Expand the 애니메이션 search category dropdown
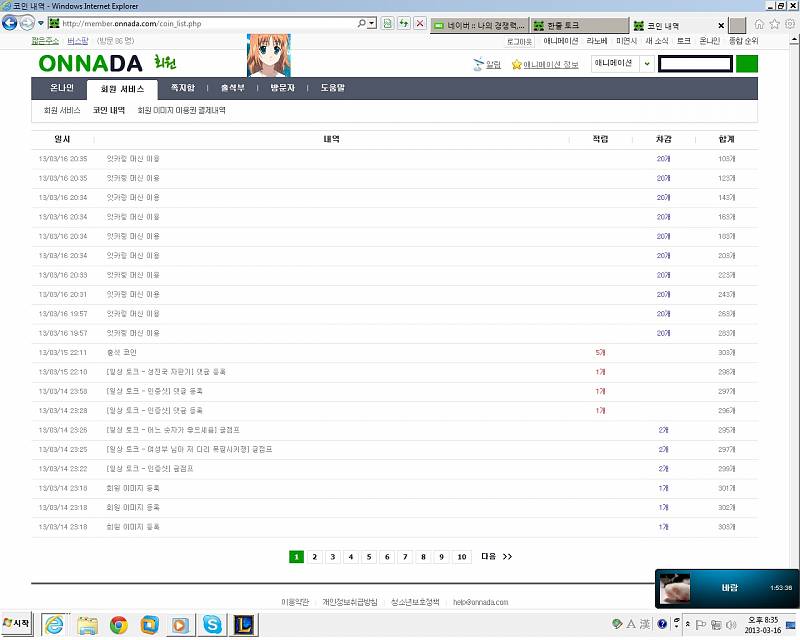This screenshot has width=800, height=640. tap(647, 64)
